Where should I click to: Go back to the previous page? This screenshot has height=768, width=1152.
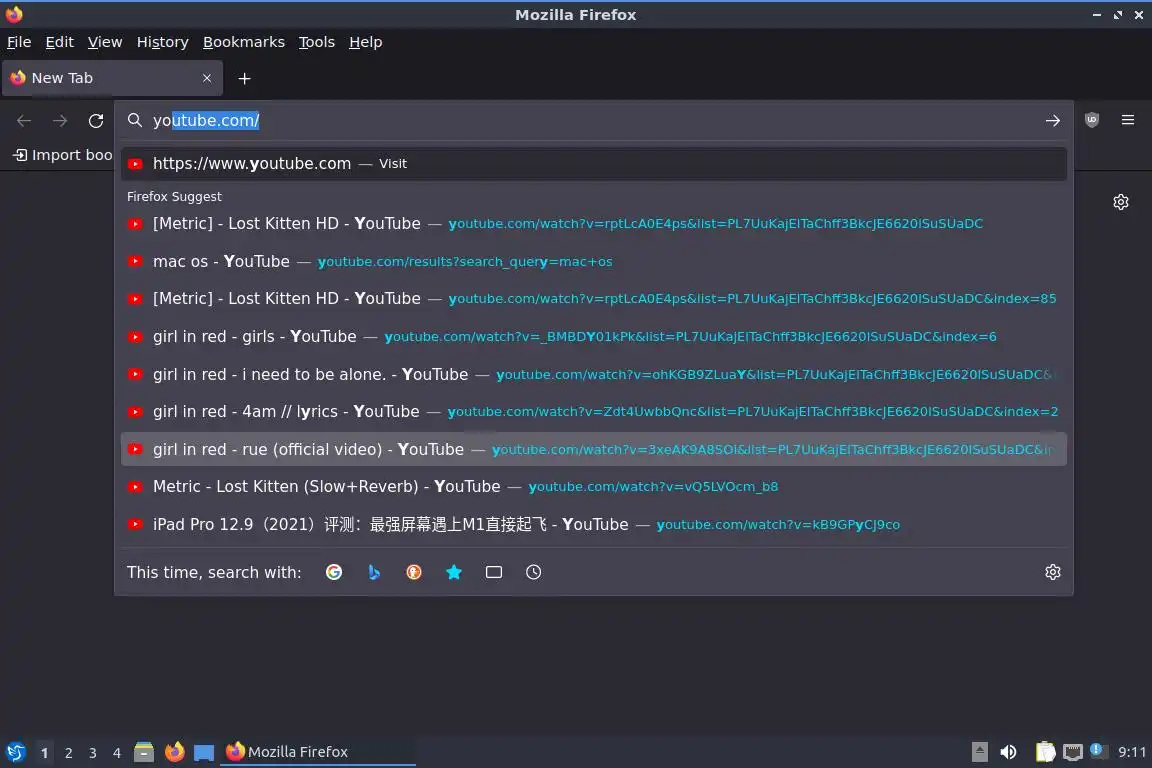point(24,121)
